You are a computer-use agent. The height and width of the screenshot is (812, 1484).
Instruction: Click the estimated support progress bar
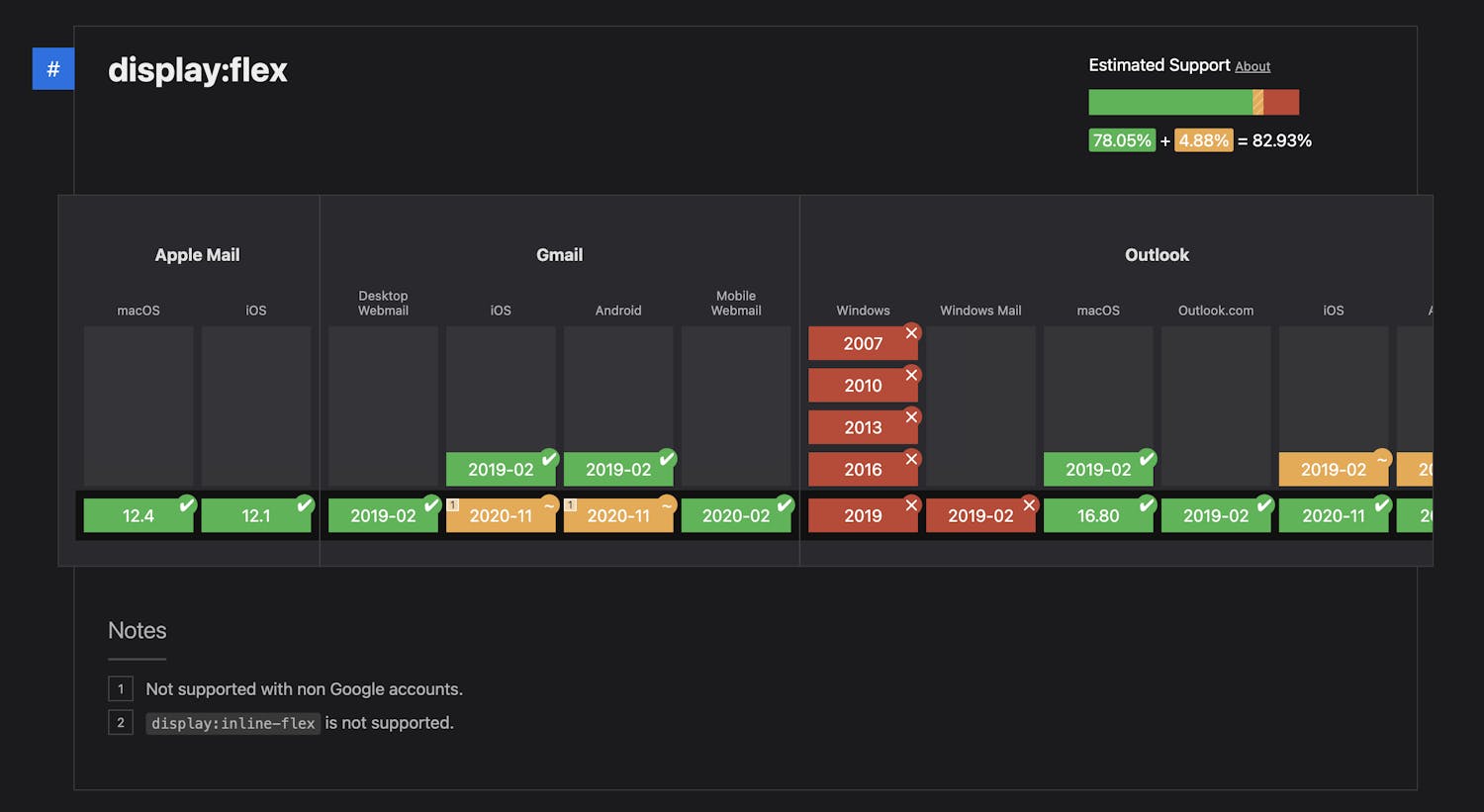tap(1193, 102)
